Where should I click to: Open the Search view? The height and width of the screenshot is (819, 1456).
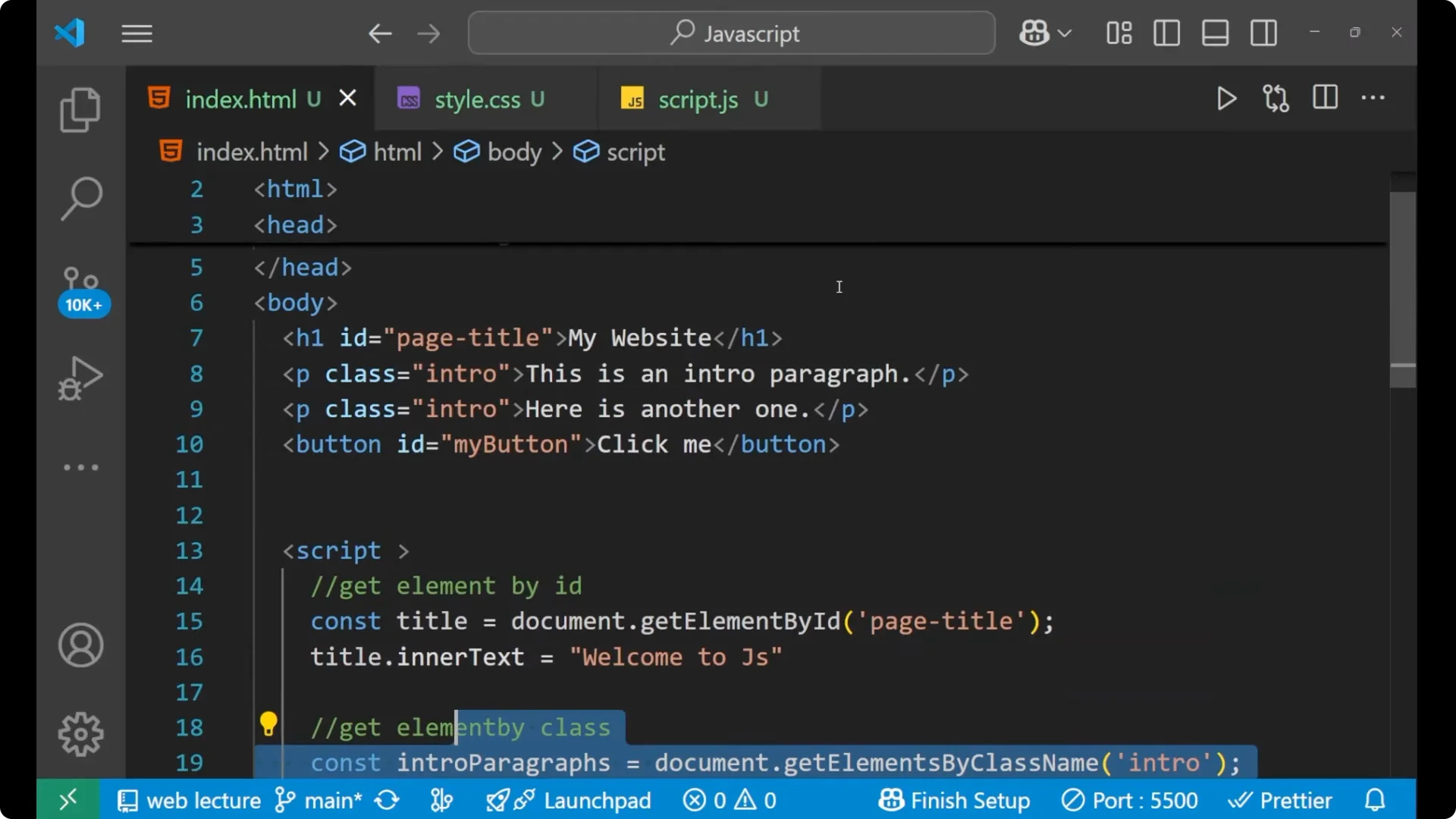pos(80,198)
